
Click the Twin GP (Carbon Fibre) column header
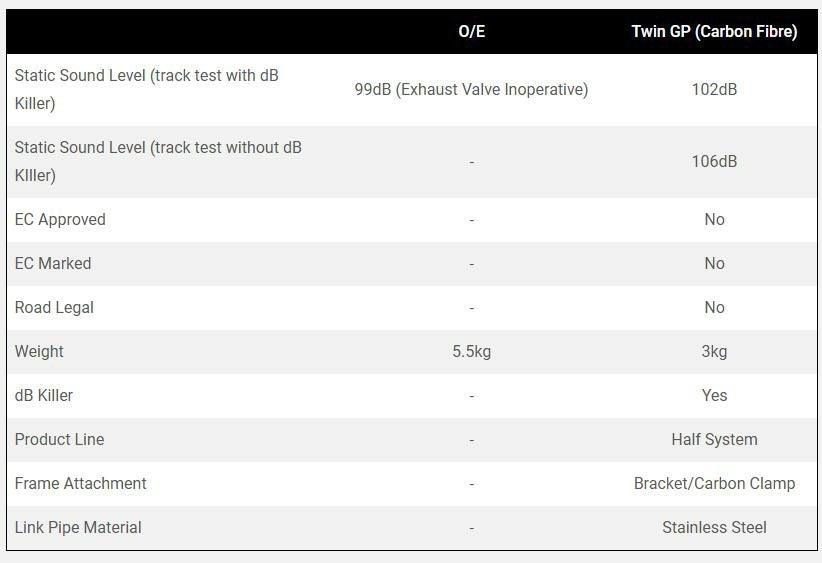tap(714, 32)
